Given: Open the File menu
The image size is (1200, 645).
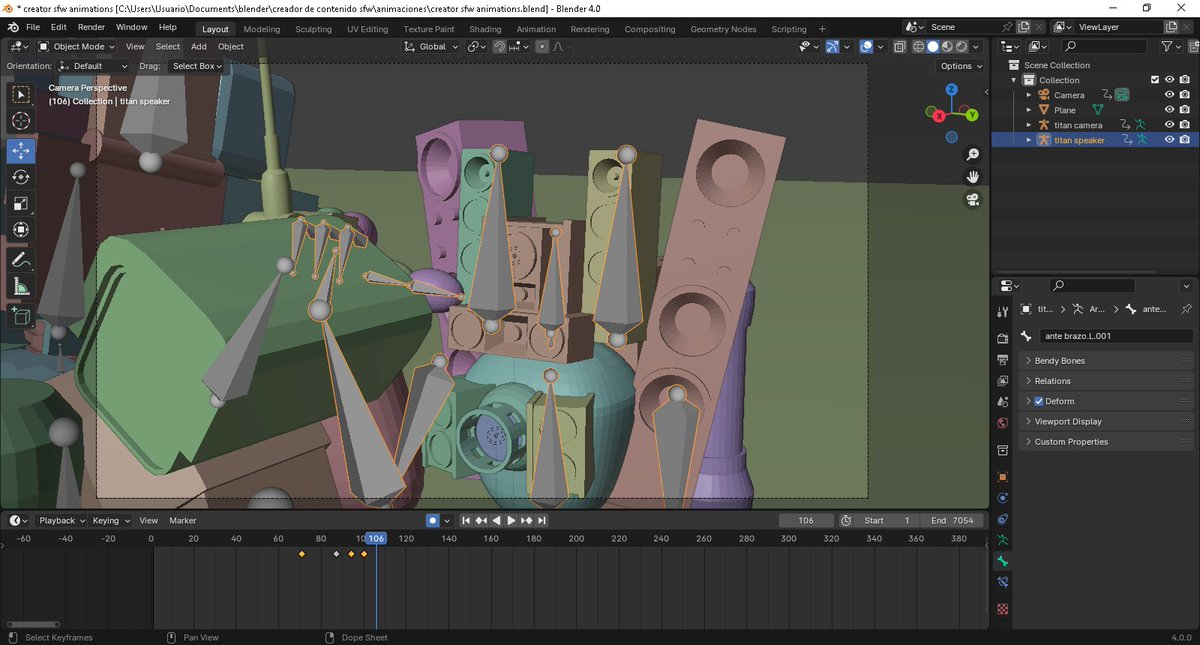Looking at the screenshot, I should coord(33,27).
